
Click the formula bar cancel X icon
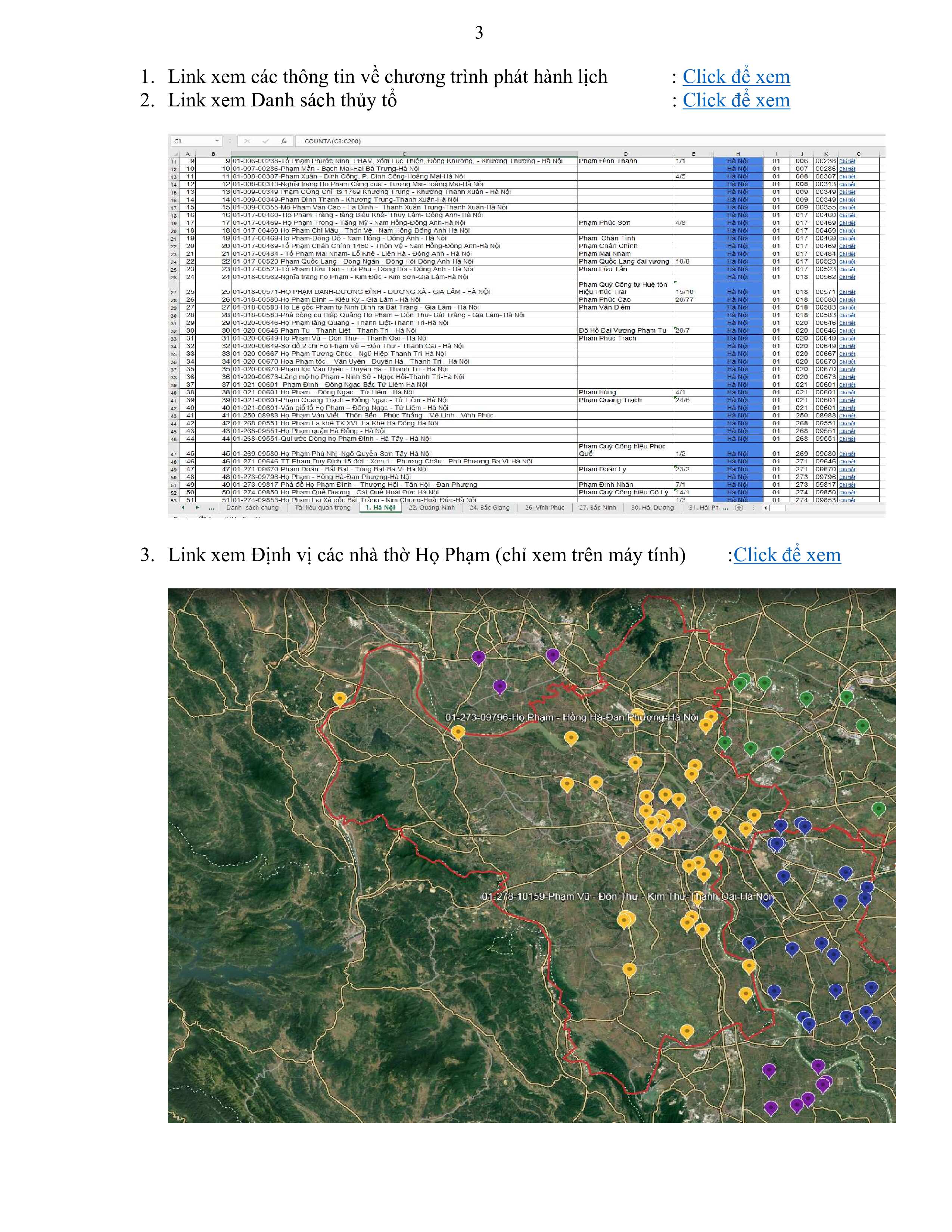click(x=248, y=141)
